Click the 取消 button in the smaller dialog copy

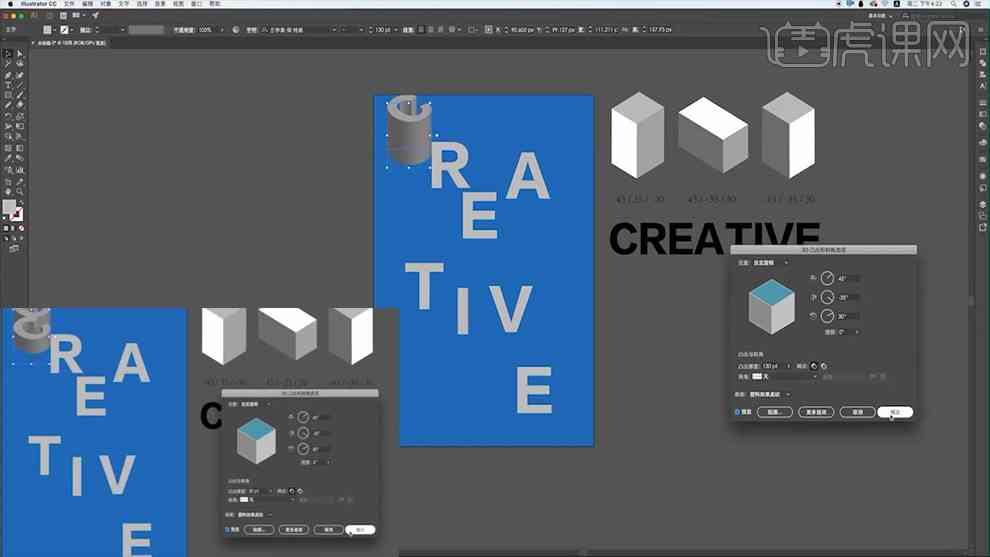point(328,529)
